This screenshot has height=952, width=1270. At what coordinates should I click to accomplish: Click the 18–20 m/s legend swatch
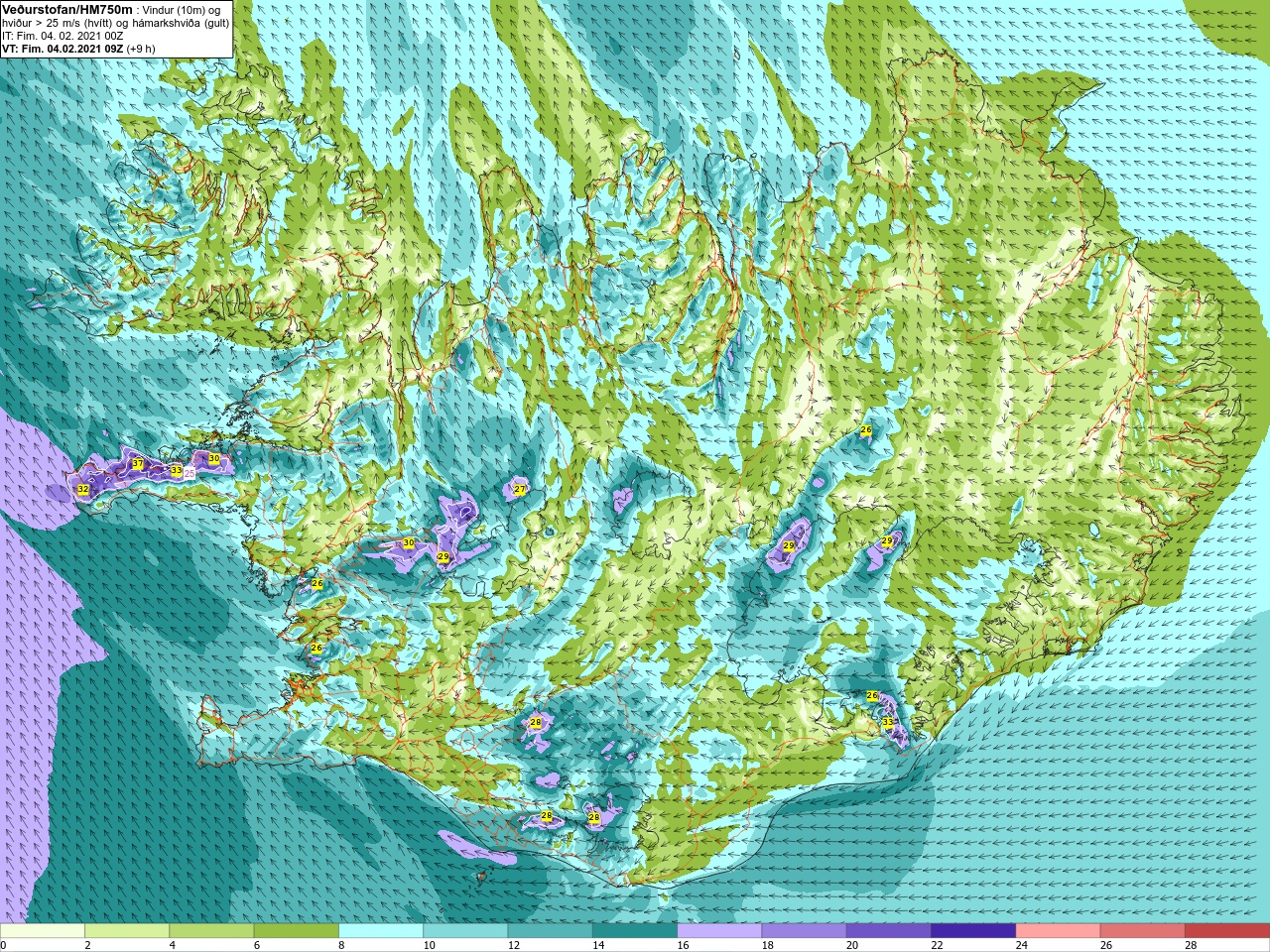click(x=804, y=931)
